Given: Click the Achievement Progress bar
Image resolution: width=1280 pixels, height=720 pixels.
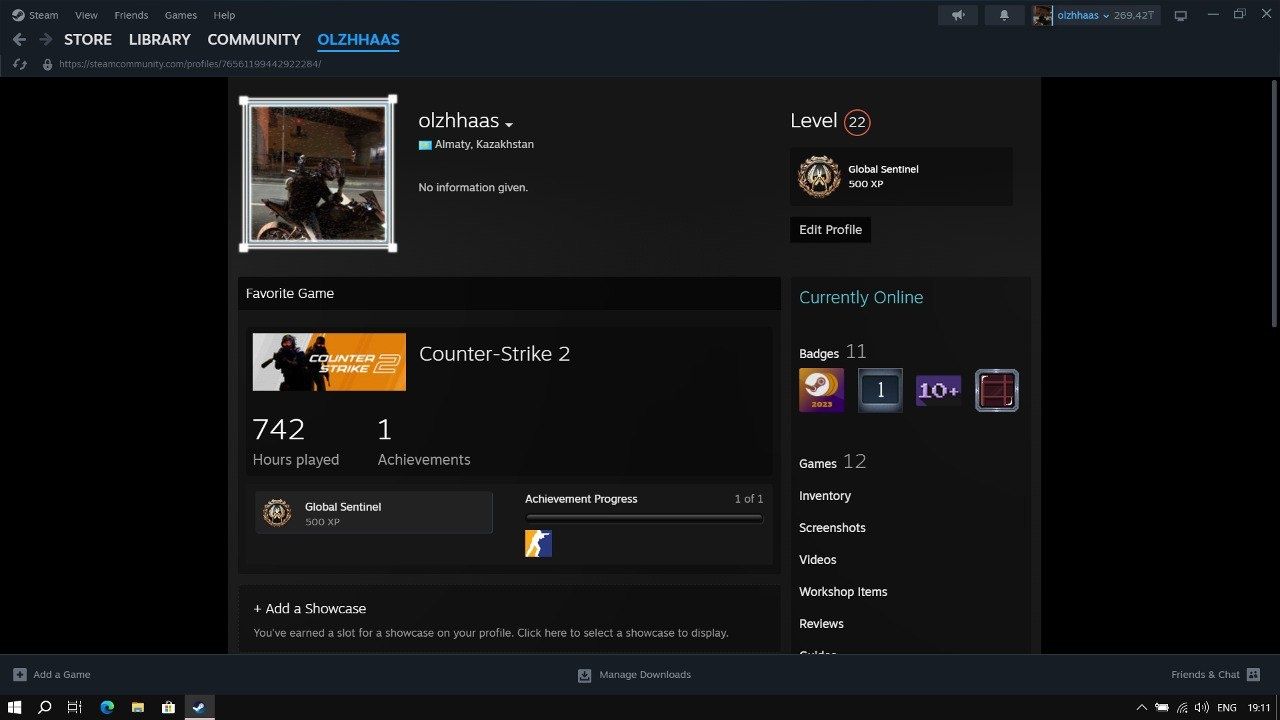Looking at the screenshot, I should pyautogui.click(x=644, y=519).
